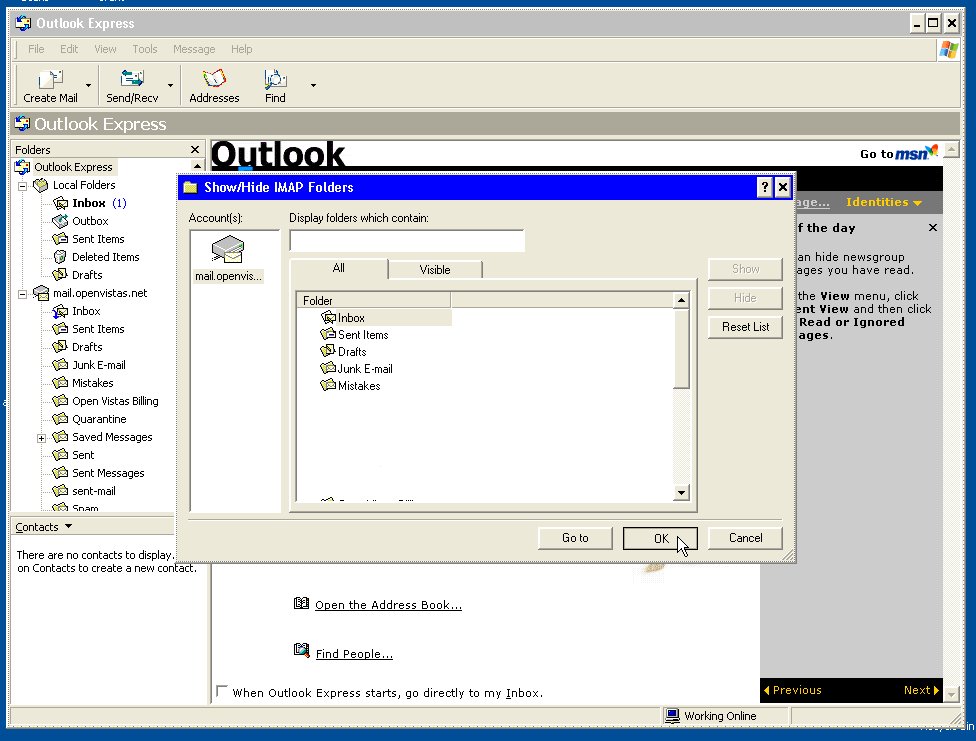Open the Addresses book icon

coord(214,79)
